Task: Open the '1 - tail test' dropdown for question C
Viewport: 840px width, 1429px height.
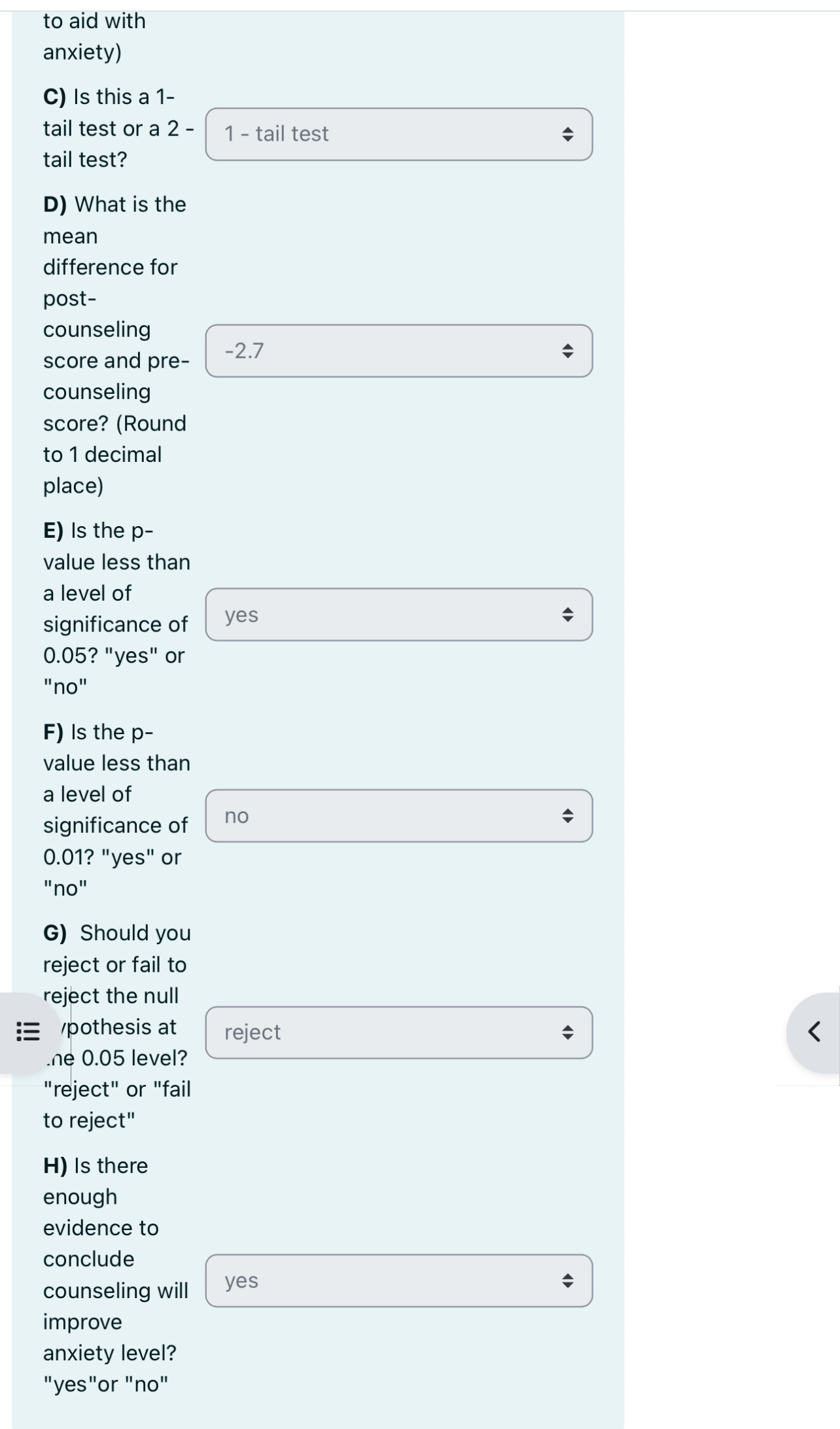Action: click(x=399, y=133)
